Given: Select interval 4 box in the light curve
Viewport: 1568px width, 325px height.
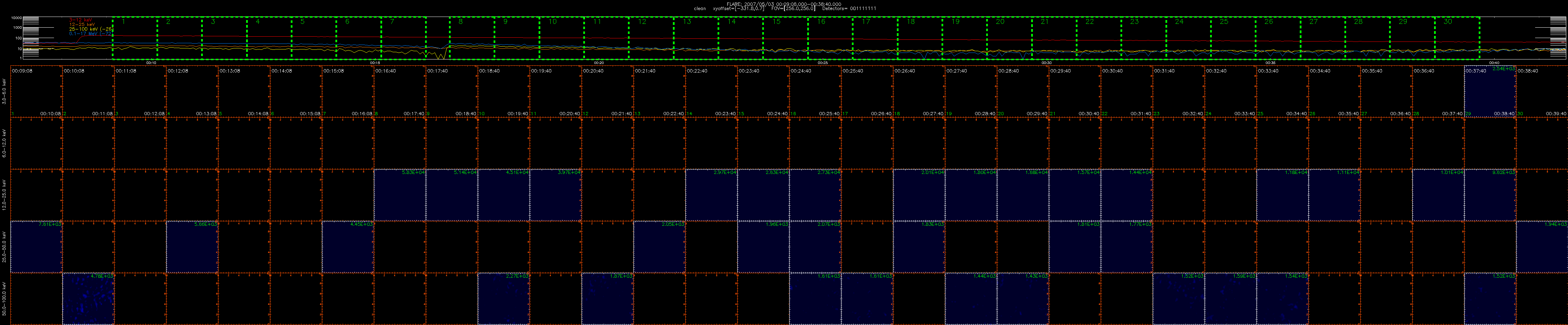Looking at the screenshot, I should [x=269, y=38].
